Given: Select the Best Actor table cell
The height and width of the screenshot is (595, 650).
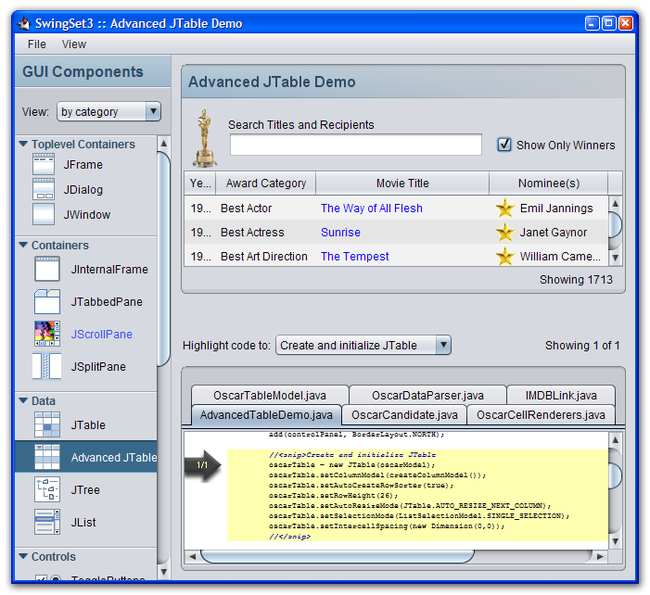Looking at the screenshot, I should tap(266, 208).
